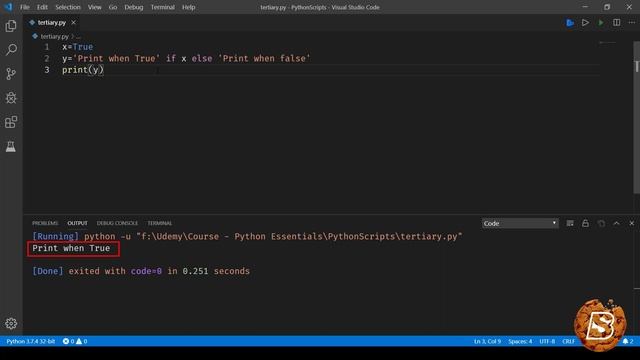This screenshot has width=640, height=360.
Task: Run Python file with green play icon
Action: coord(601,23)
